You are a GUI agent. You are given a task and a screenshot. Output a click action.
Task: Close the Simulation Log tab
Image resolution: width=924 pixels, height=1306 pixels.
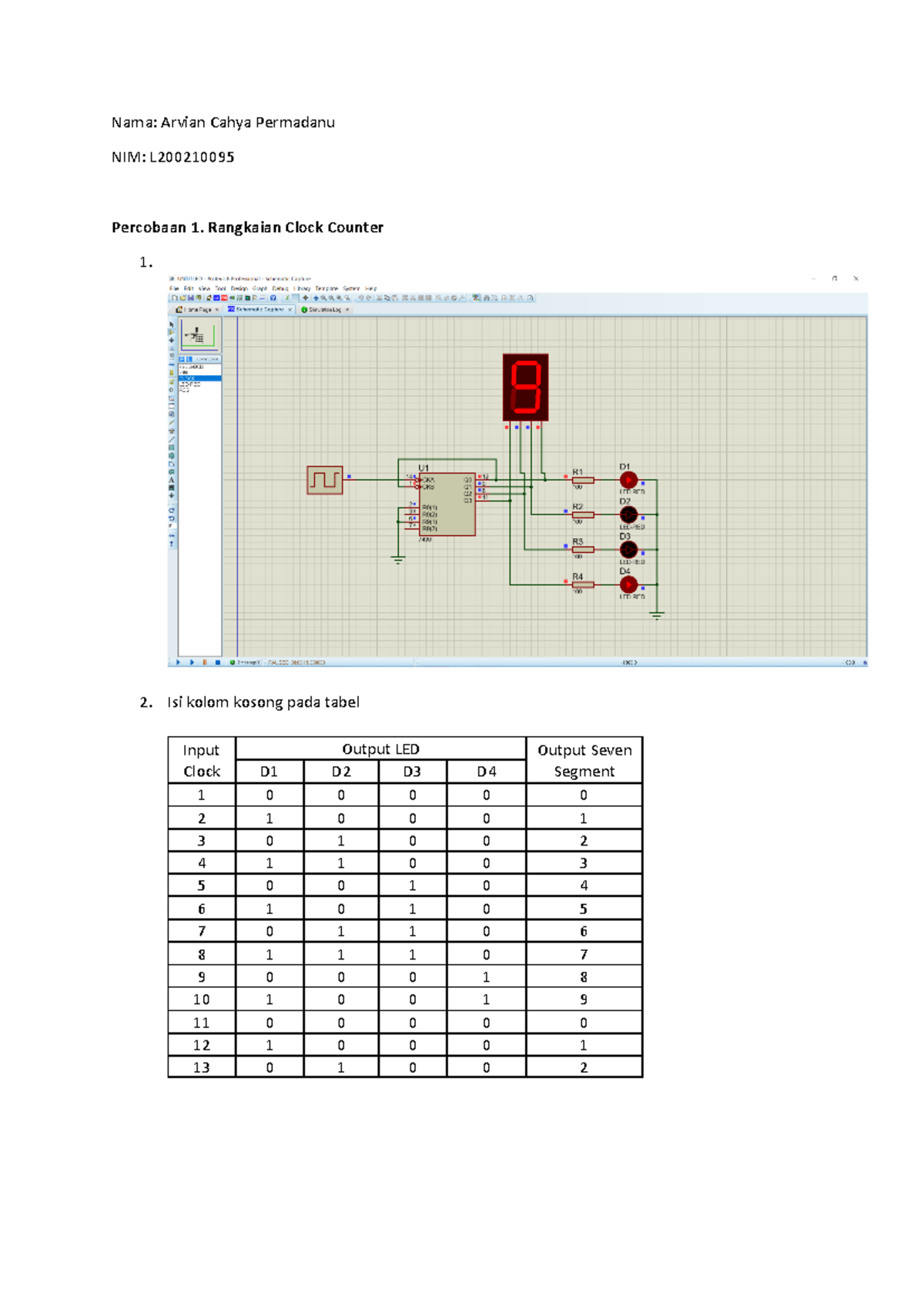coord(347,310)
